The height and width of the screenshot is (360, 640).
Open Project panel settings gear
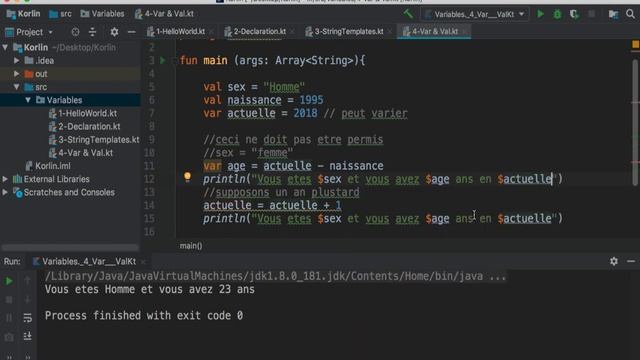pos(114,32)
